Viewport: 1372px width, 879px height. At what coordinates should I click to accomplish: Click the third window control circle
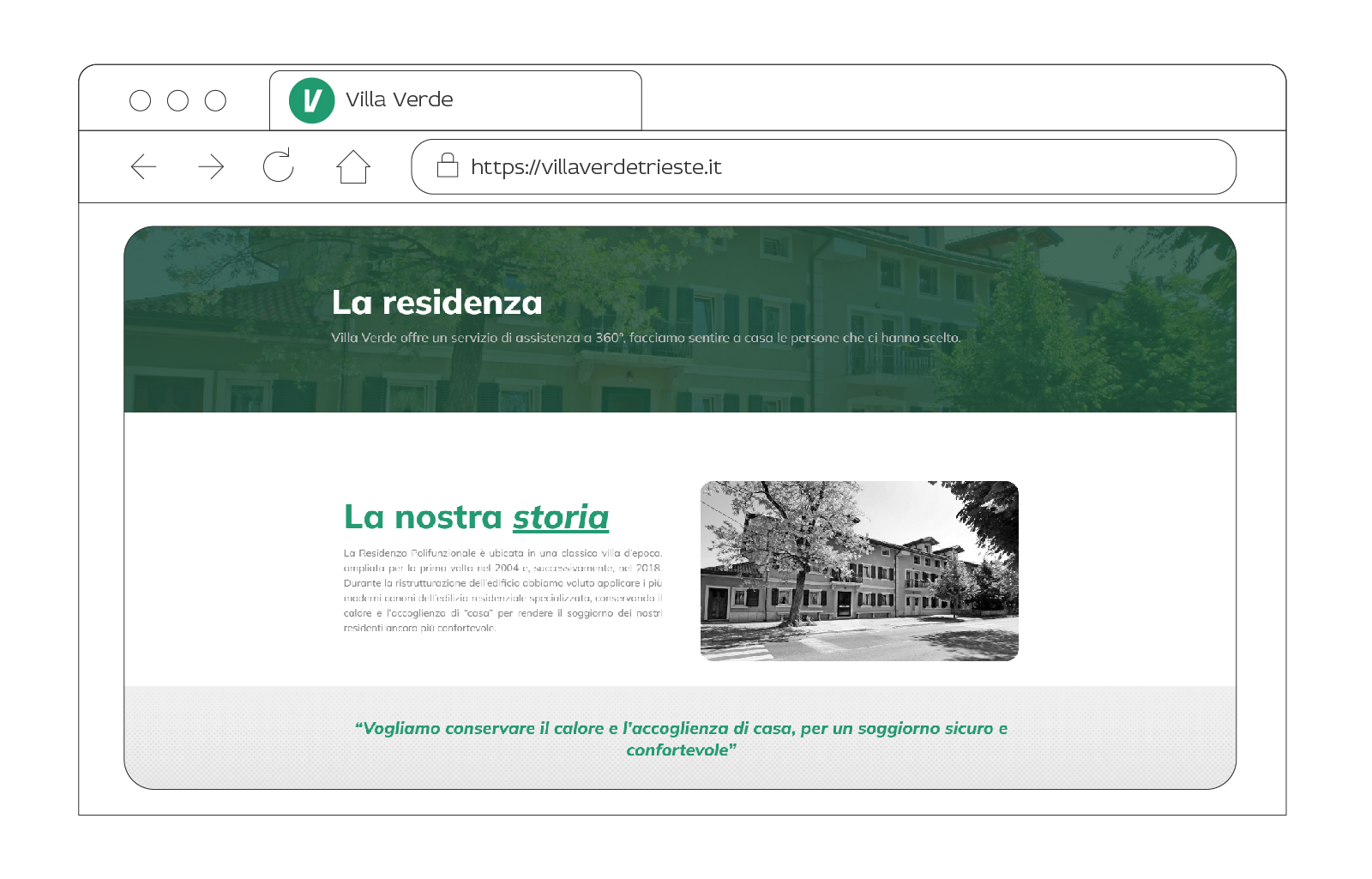tap(215, 101)
